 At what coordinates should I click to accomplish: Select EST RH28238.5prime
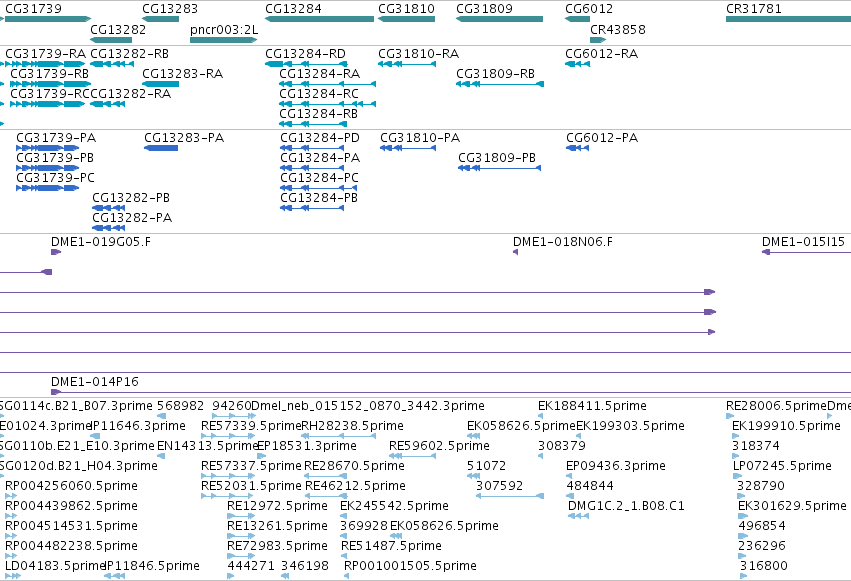[x=338, y=436]
